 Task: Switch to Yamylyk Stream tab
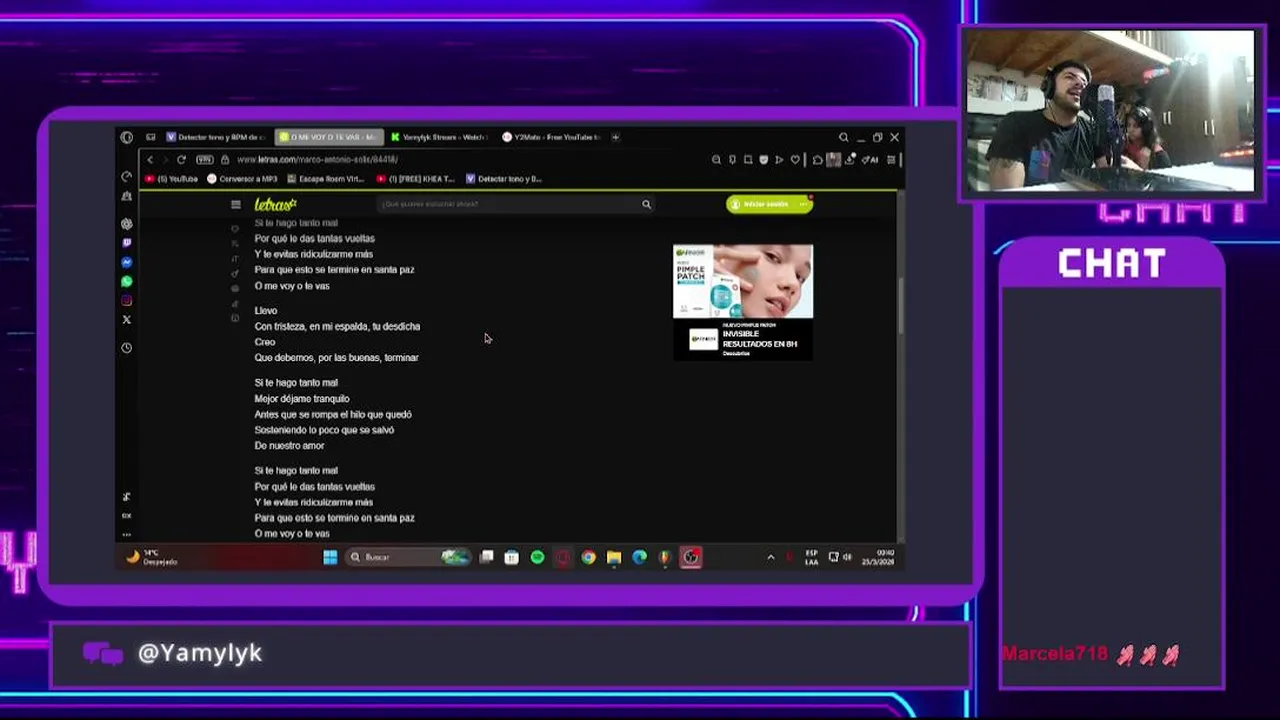[439, 137]
